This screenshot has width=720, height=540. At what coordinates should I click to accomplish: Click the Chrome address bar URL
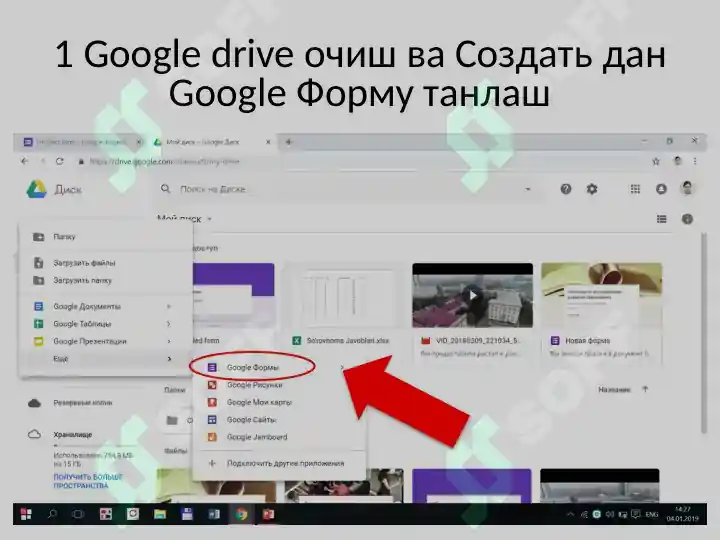pyautogui.click(x=164, y=162)
